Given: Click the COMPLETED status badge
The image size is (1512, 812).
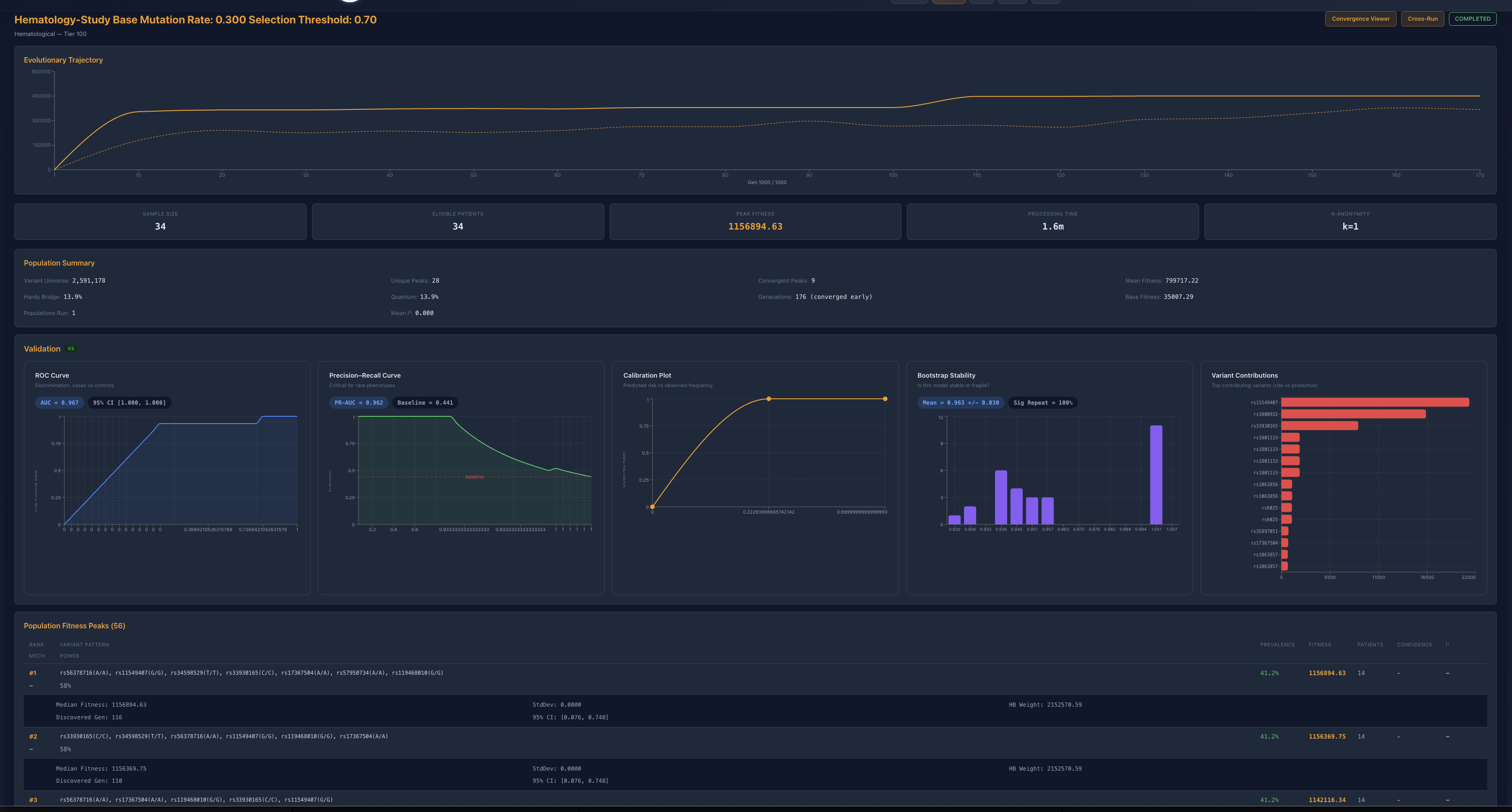Looking at the screenshot, I should tap(1472, 19).
